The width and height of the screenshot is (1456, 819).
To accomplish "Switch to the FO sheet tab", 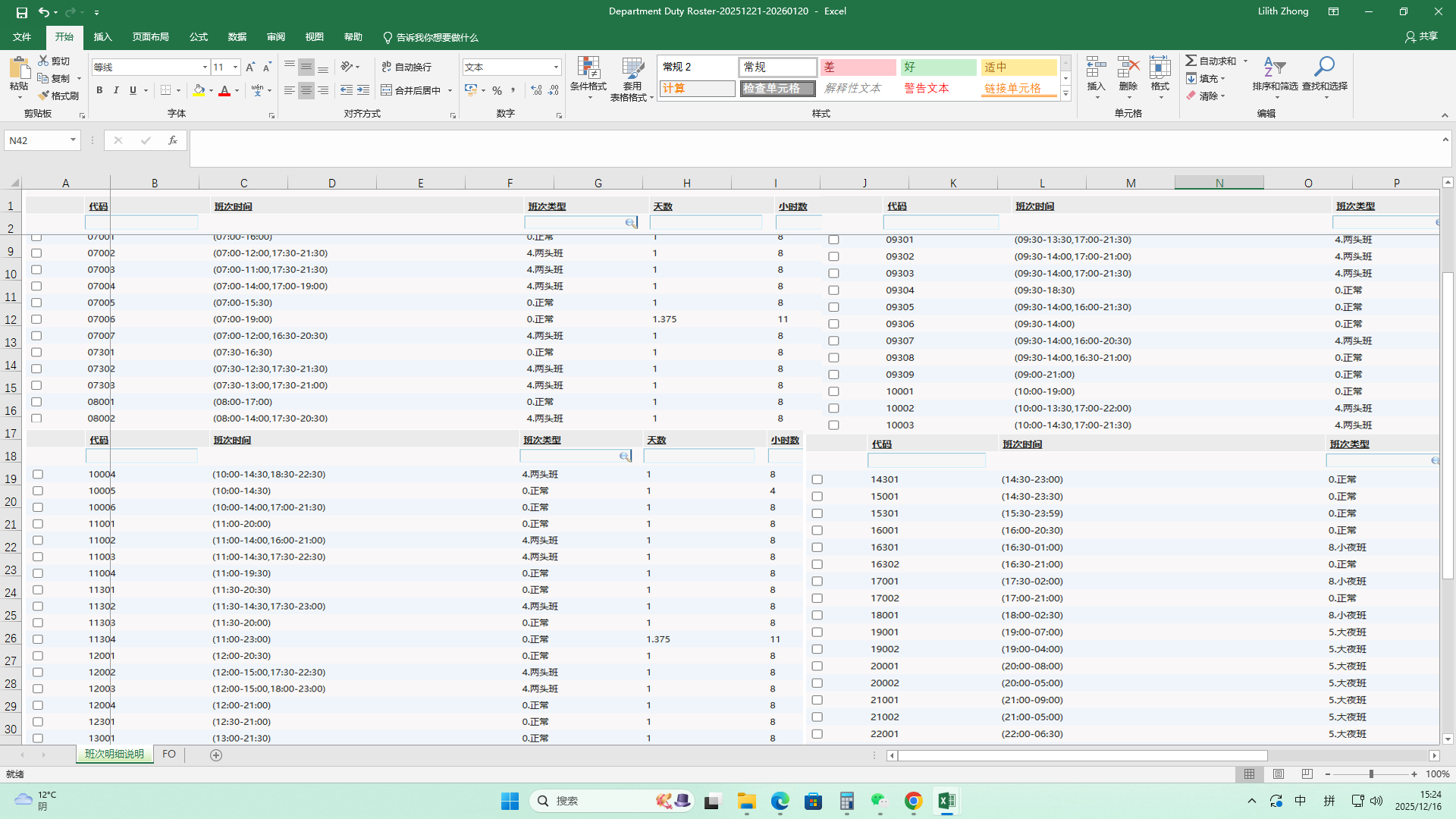I will point(169,755).
